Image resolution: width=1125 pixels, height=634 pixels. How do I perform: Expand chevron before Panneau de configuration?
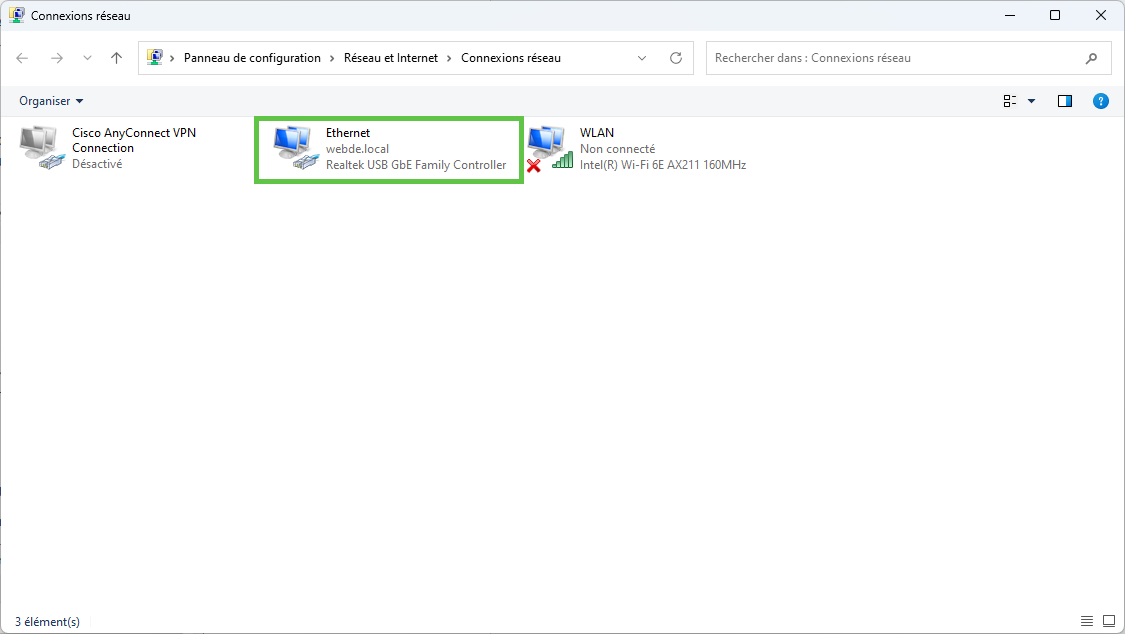pyautogui.click(x=172, y=58)
